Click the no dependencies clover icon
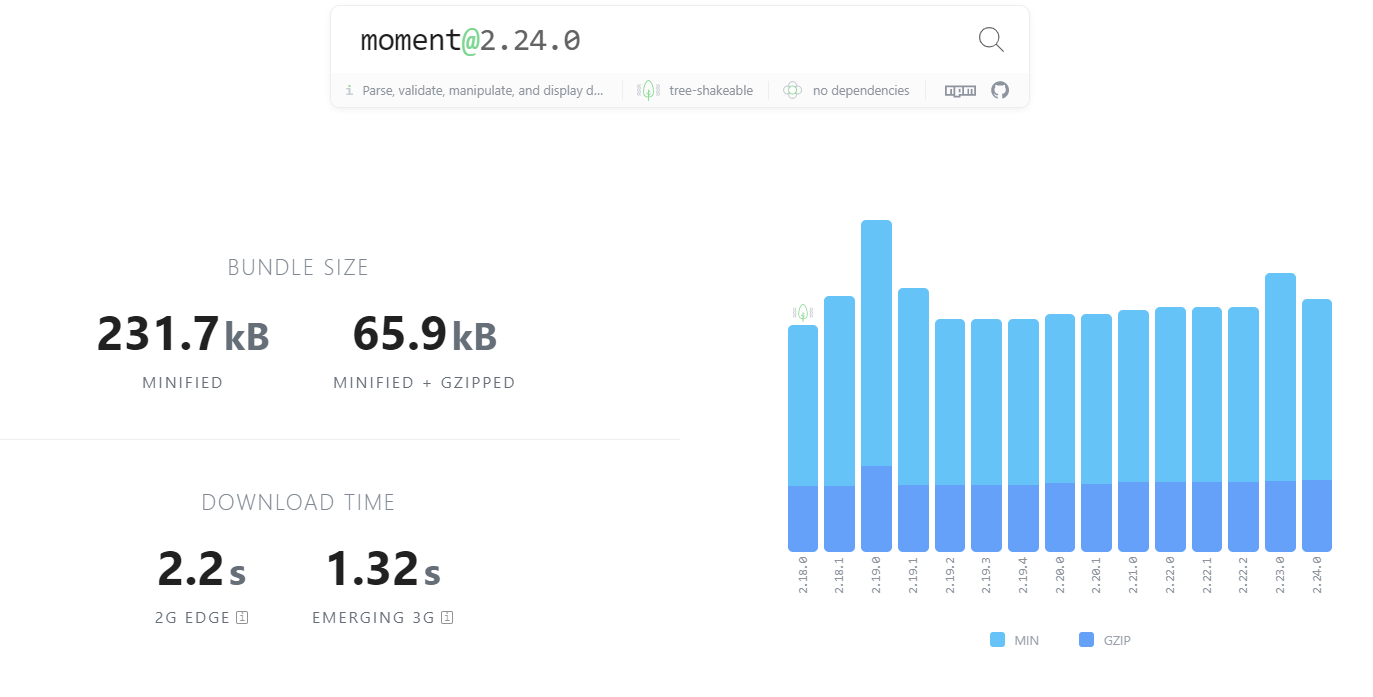The height and width of the screenshot is (697, 1373). 792,90
